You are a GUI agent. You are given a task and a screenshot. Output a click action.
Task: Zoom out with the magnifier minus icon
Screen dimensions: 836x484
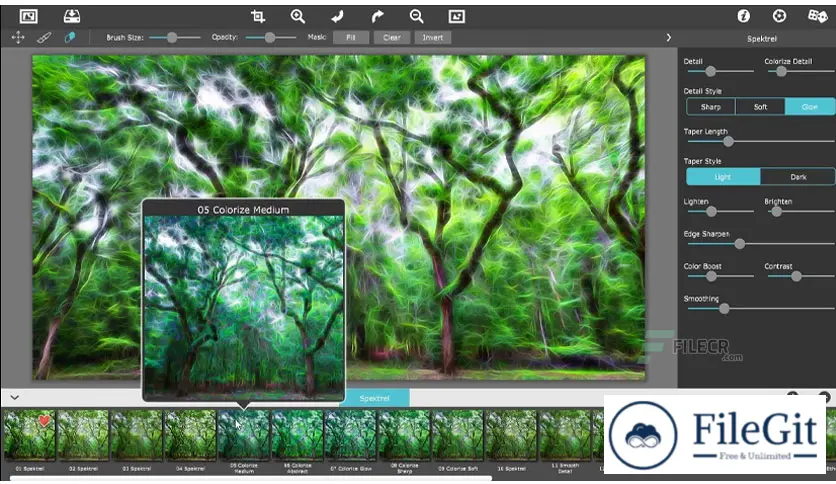pos(416,17)
